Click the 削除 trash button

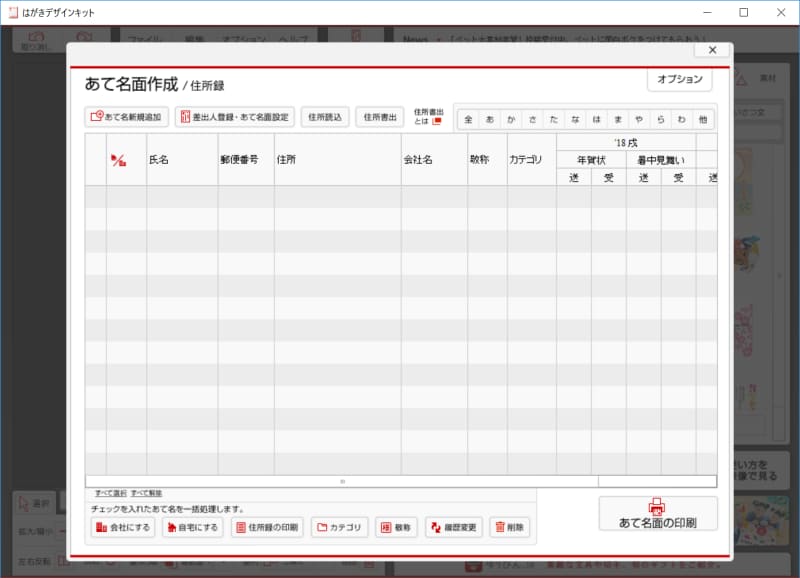(509, 527)
